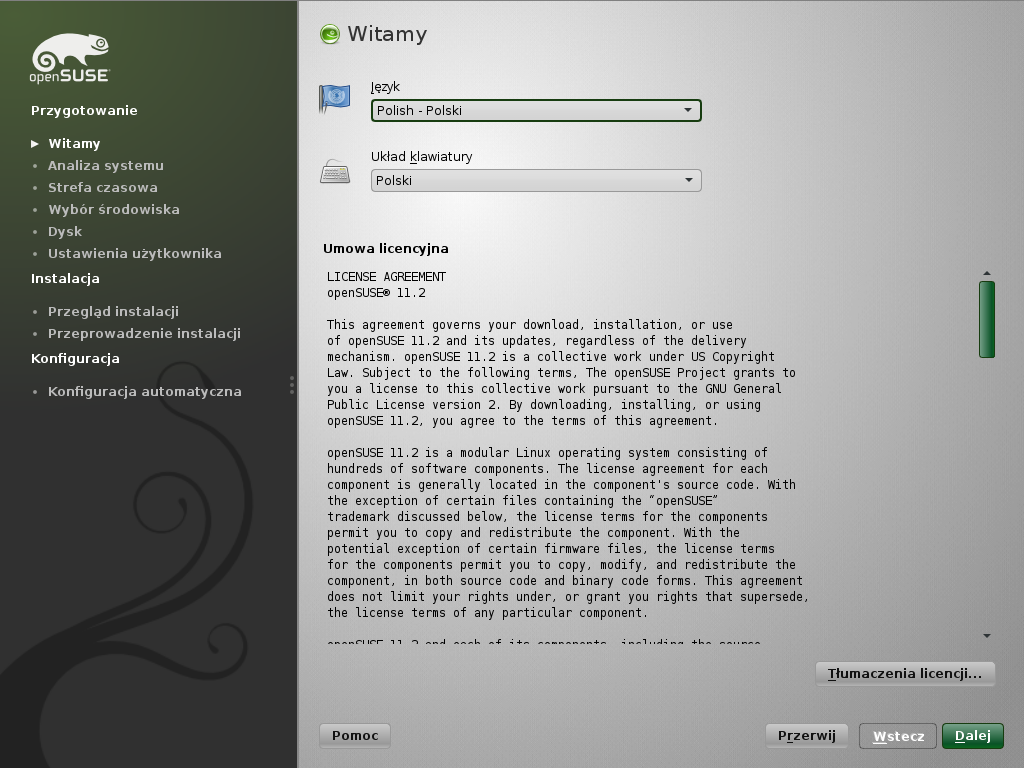Click the arrow marker next to Witamy step
The height and width of the screenshot is (768, 1024).
click(35, 144)
